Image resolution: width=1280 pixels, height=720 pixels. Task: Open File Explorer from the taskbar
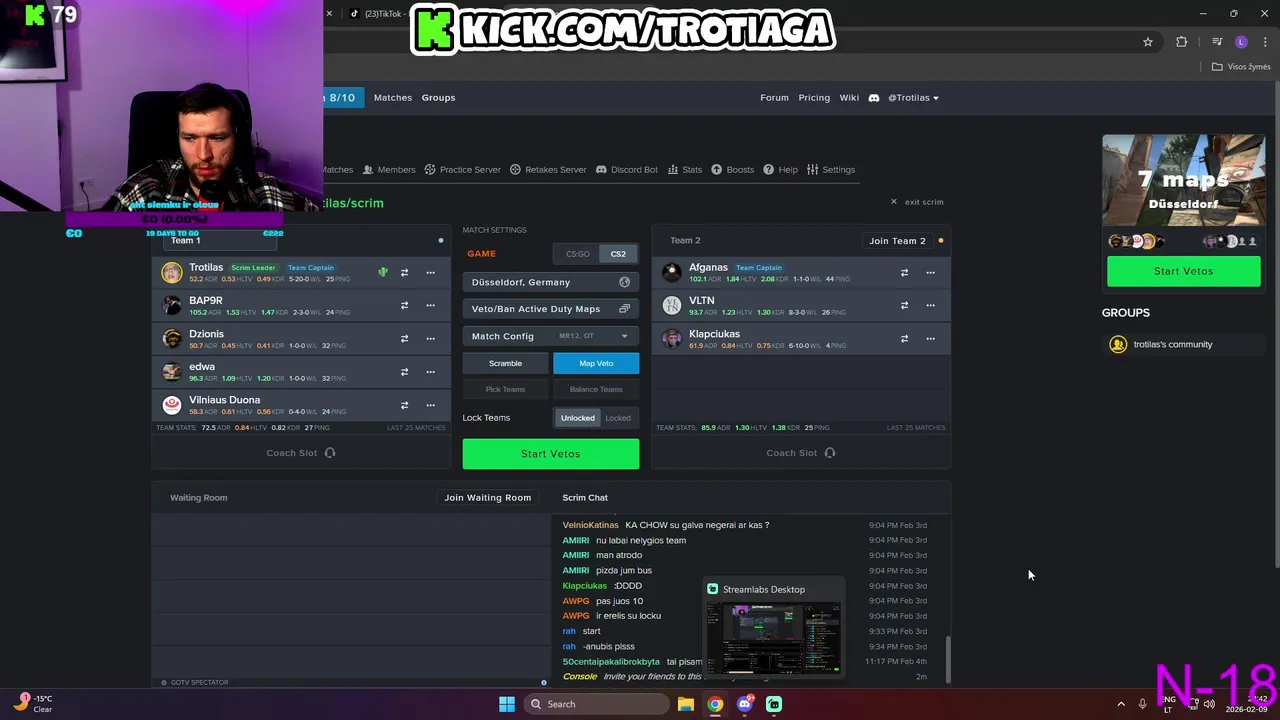click(685, 704)
